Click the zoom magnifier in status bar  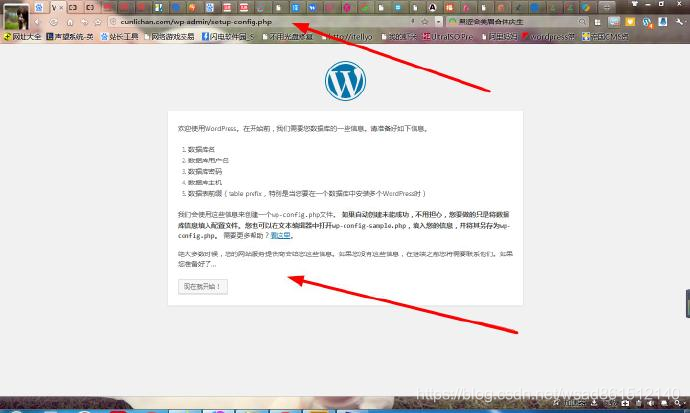[678, 403]
